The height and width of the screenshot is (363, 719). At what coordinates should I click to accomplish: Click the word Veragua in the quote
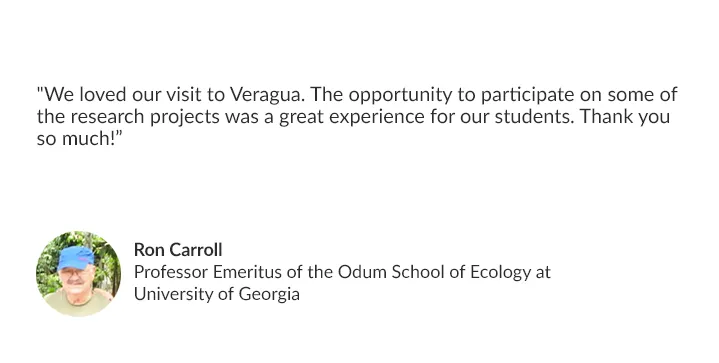click(x=266, y=94)
